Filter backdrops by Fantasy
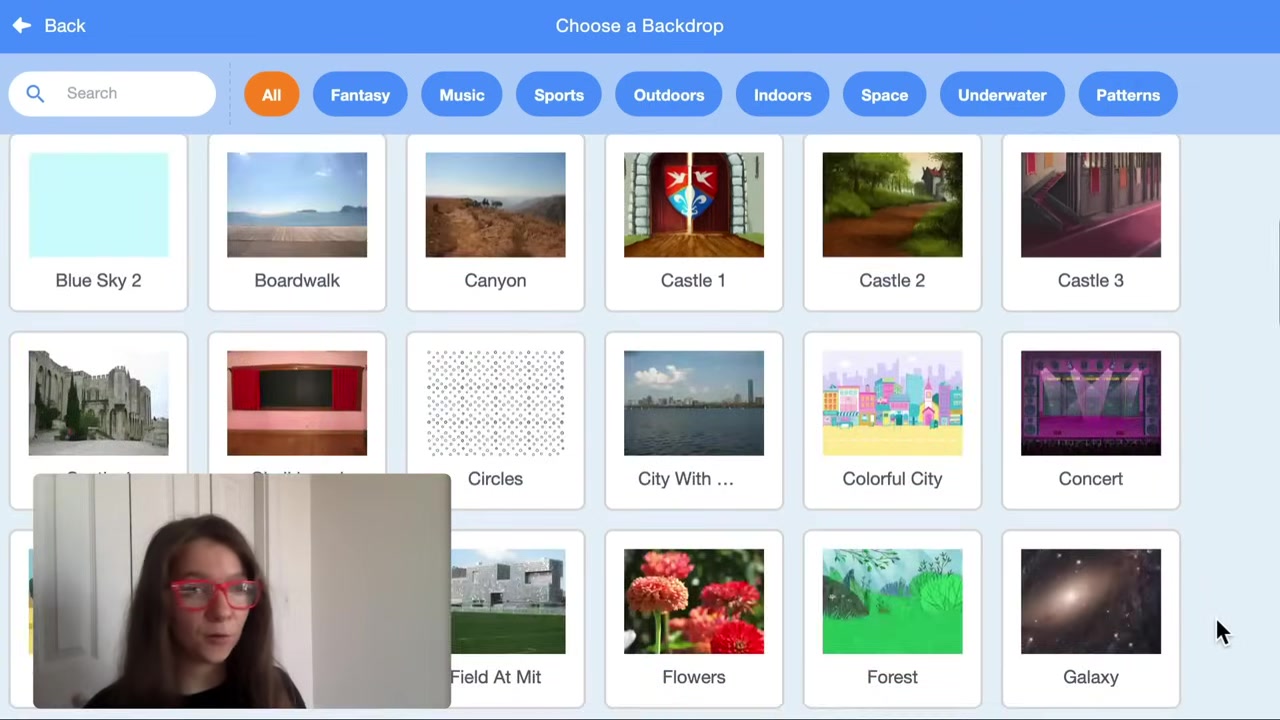1280x720 pixels. (360, 95)
